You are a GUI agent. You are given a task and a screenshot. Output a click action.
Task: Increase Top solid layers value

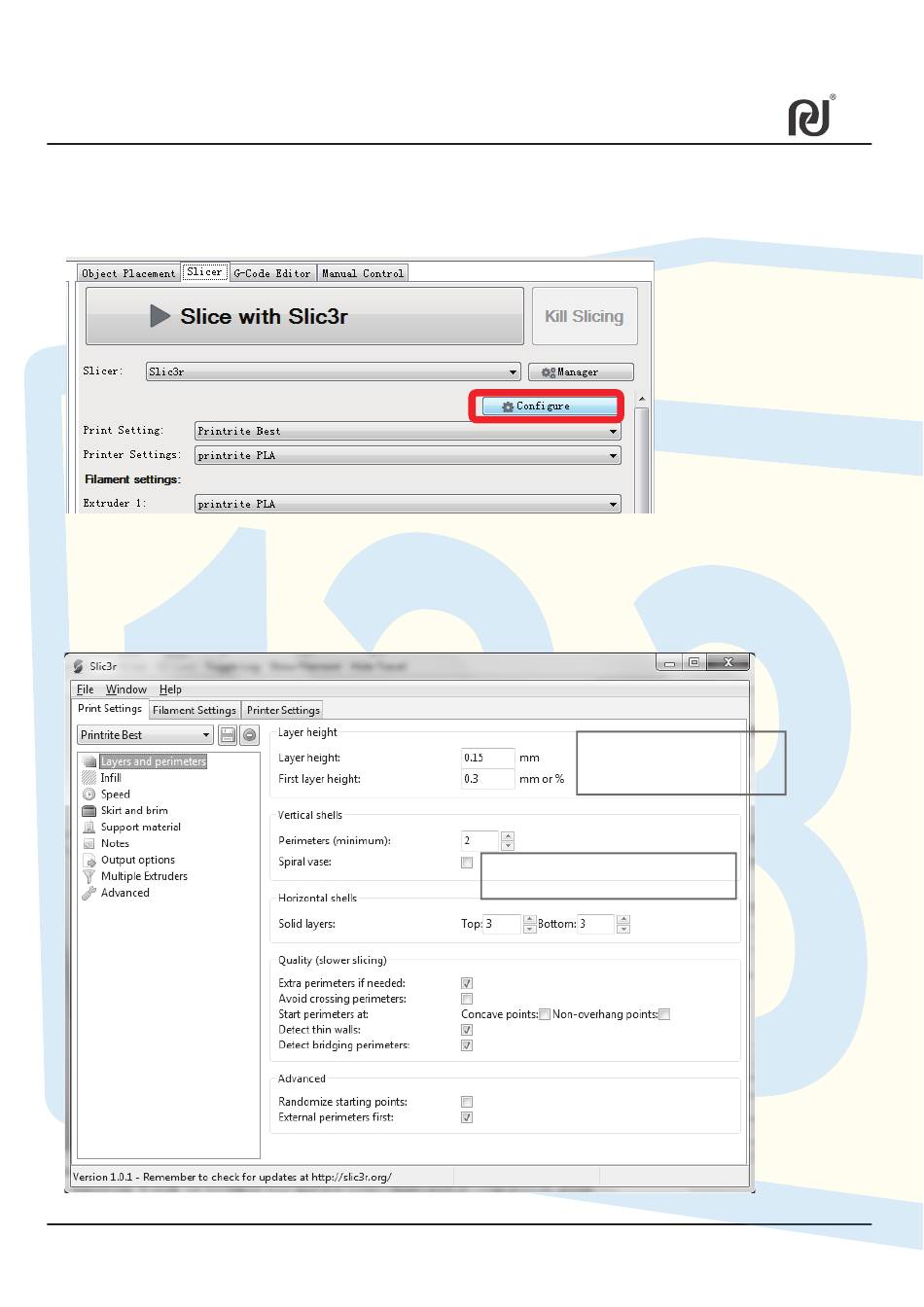click(530, 919)
